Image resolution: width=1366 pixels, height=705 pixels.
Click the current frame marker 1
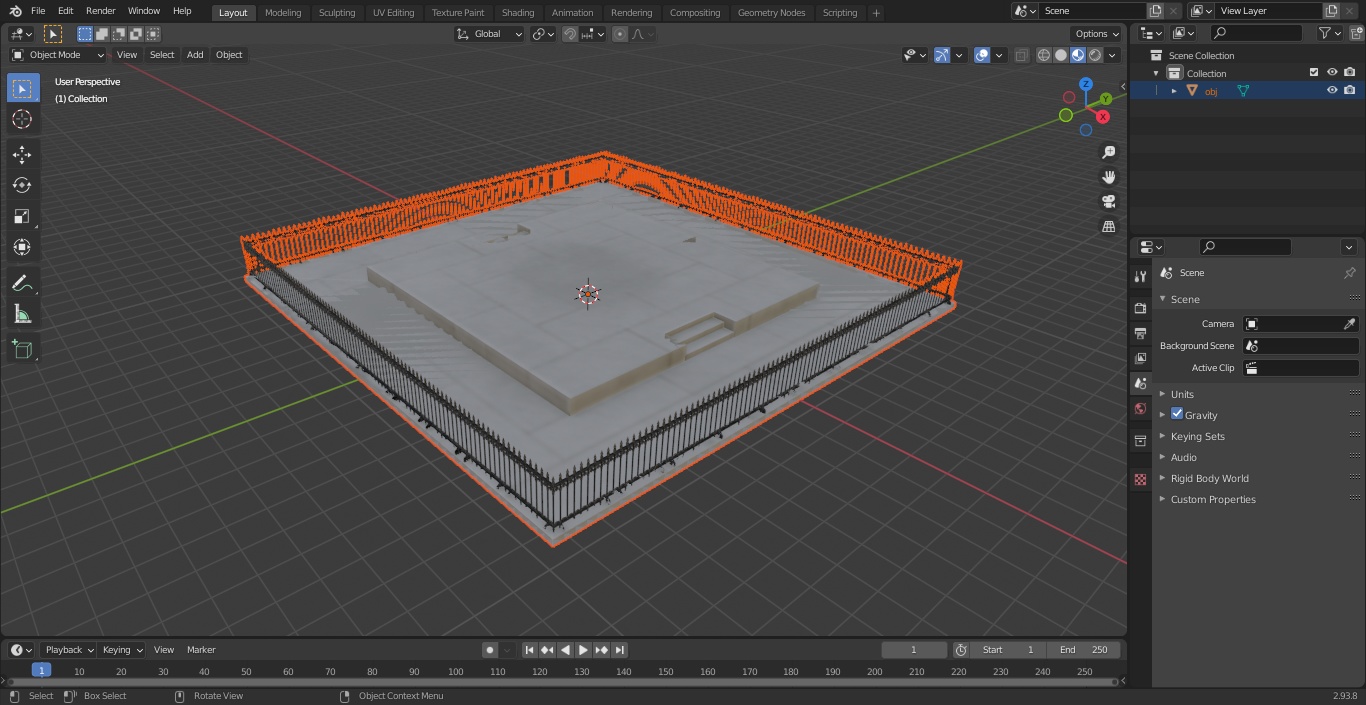tap(41, 671)
